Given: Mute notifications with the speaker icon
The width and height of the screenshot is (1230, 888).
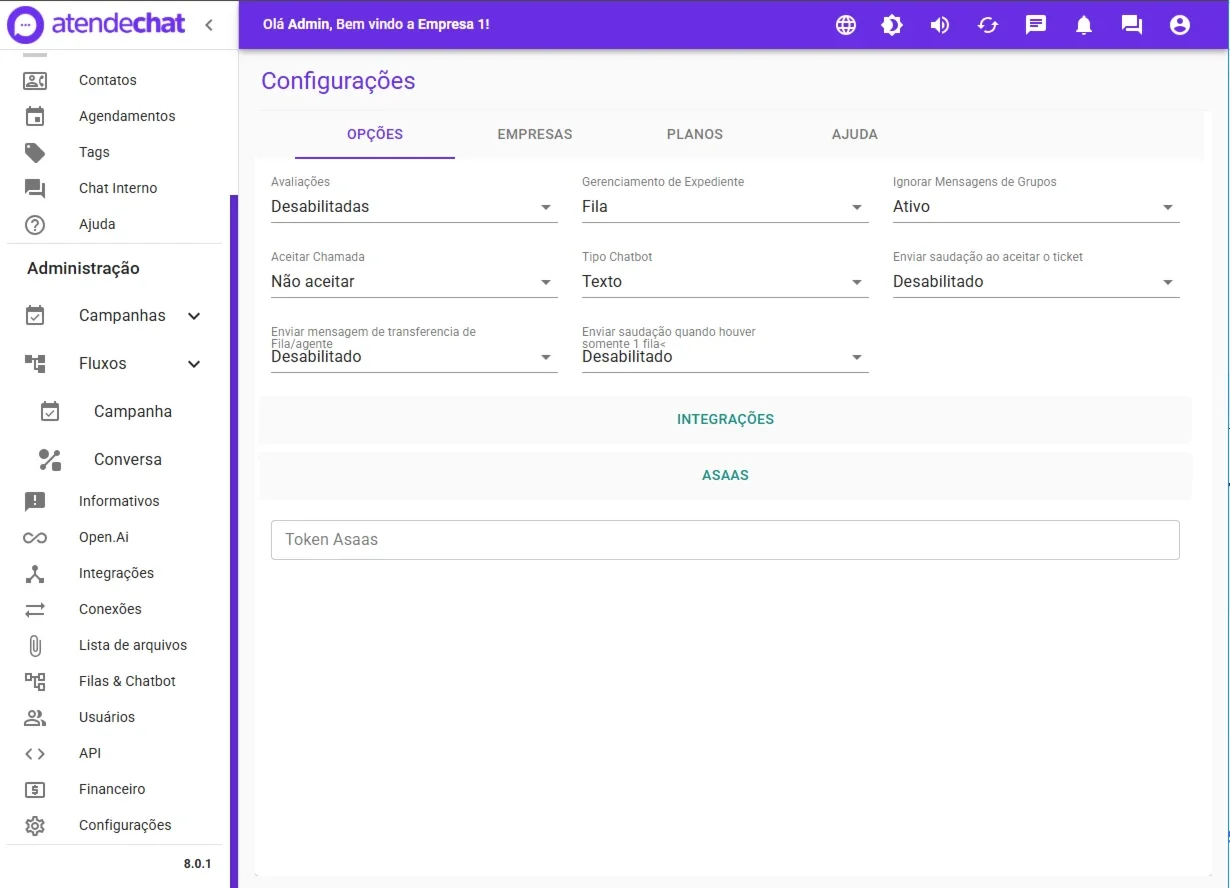Looking at the screenshot, I should point(940,25).
